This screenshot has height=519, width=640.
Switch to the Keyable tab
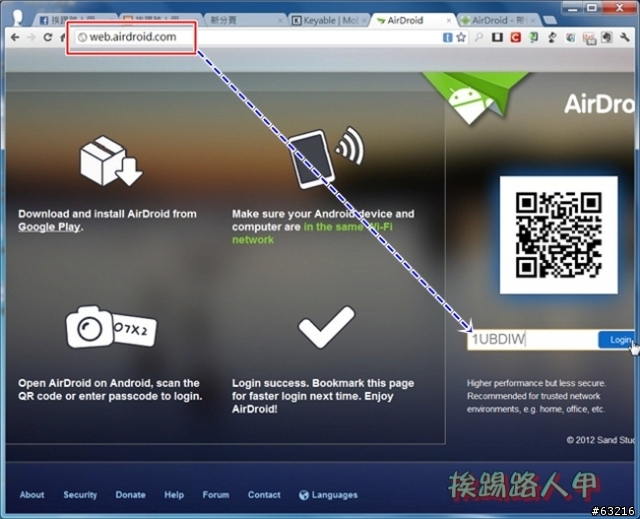(329, 20)
